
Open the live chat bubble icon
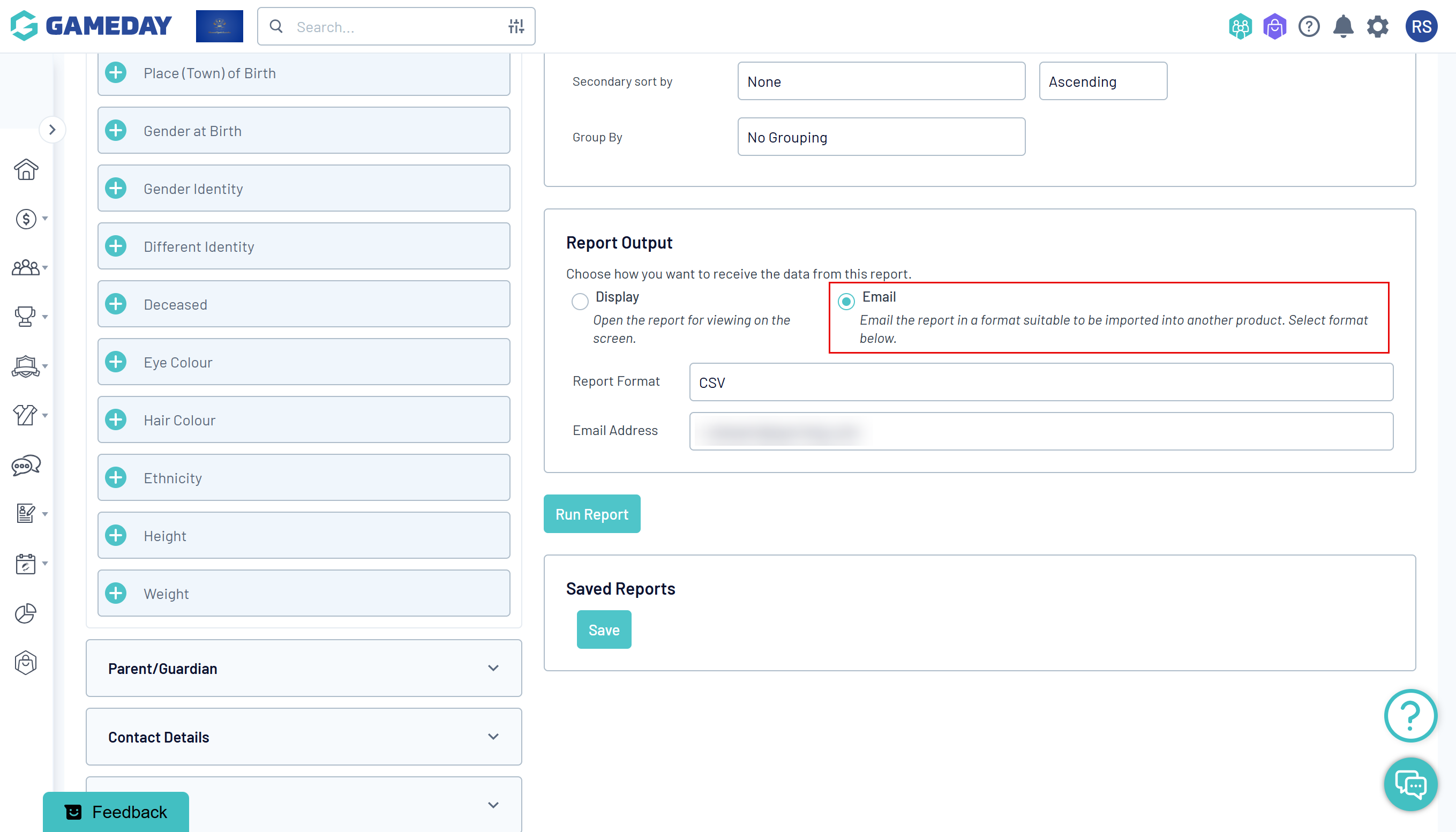pyautogui.click(x=1410, y=784)
